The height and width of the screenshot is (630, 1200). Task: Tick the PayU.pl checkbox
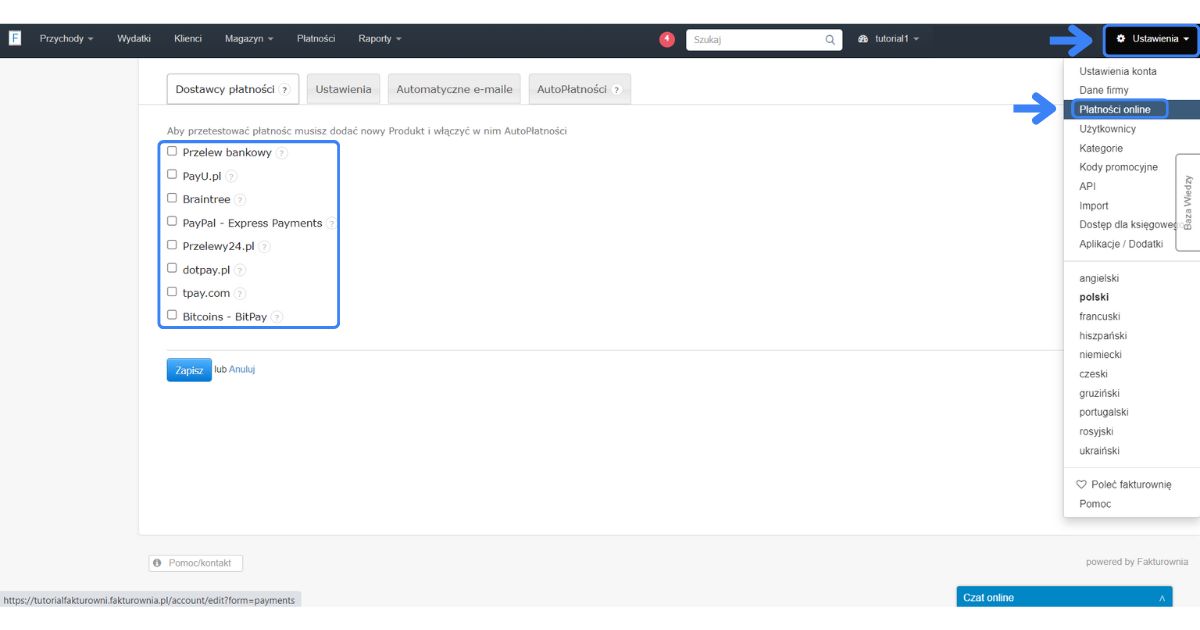click(172, 174)
